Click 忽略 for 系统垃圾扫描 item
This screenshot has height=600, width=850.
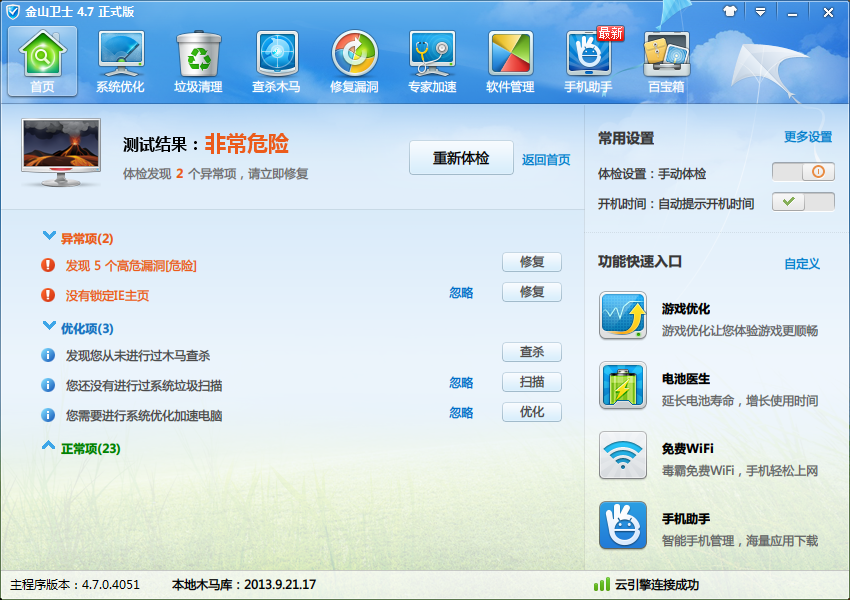461,383
